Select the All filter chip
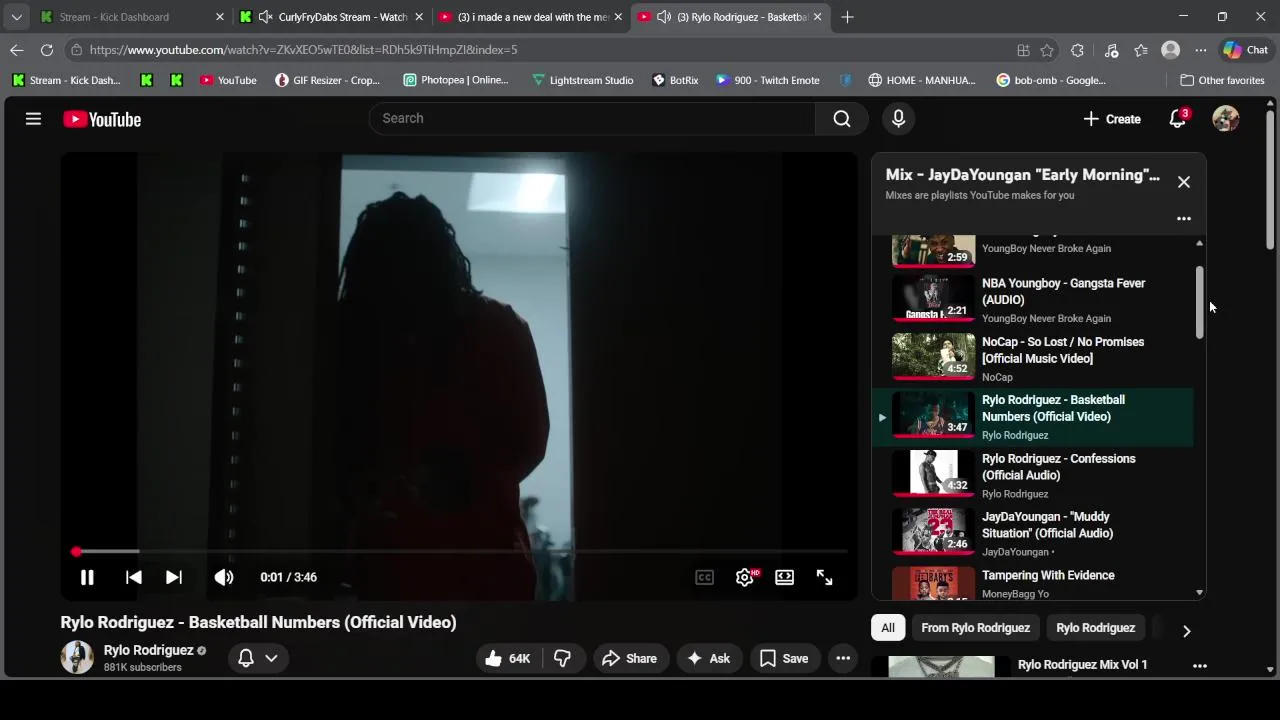Viewport: 1280px width, 720px height. pos(887,628)
